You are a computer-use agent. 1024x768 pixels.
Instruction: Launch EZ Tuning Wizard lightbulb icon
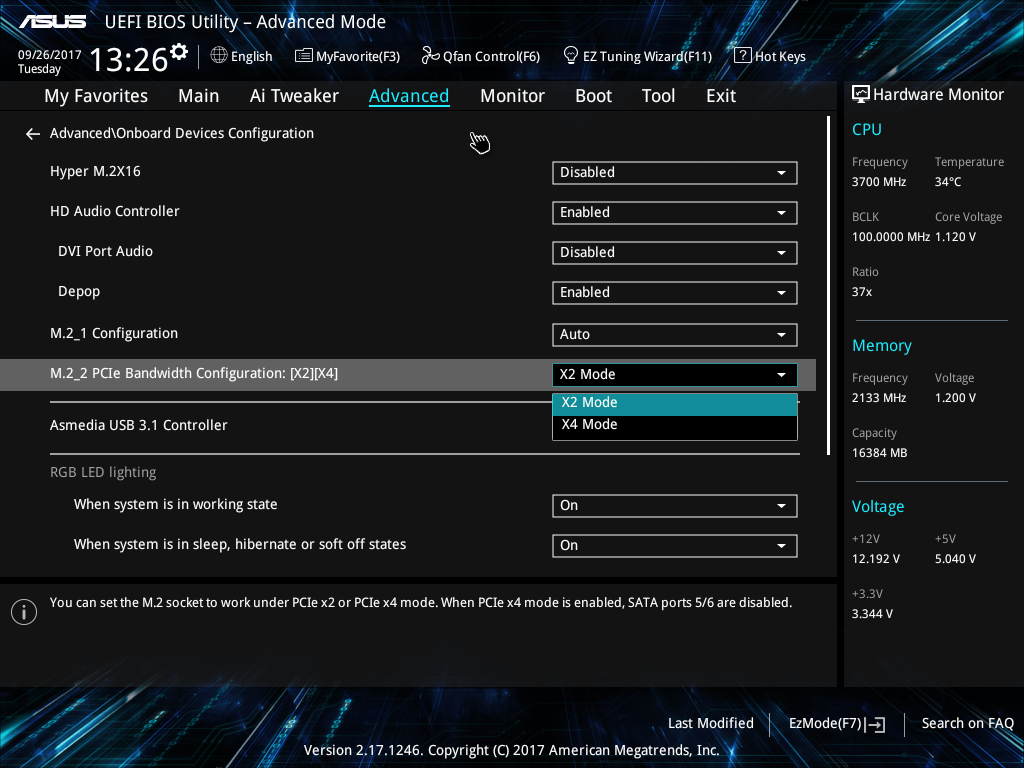click(x=571, y=56)
